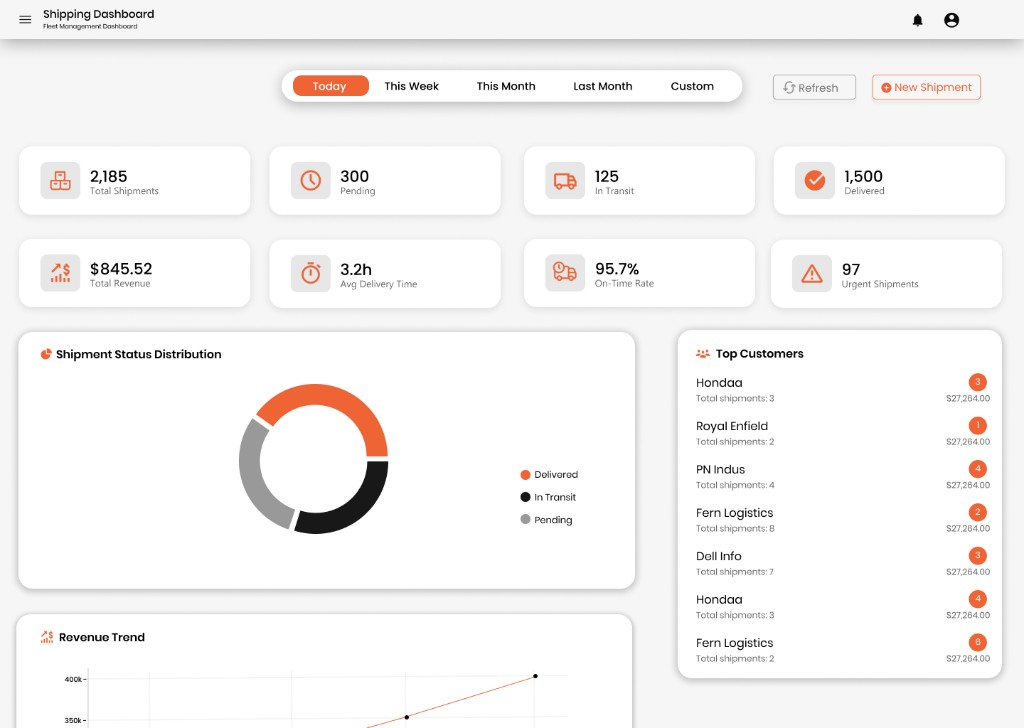1024x728 pixels.
Task: Click the 2,185 Total Shipments value
Action: point(108,176)
